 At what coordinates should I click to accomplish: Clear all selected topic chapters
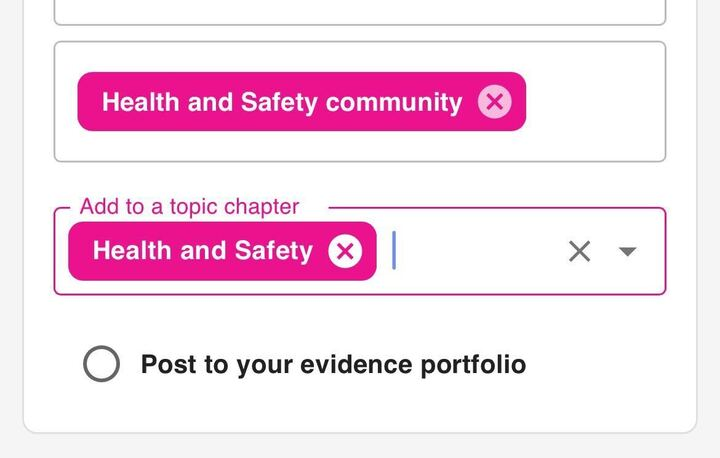(579, 251)
